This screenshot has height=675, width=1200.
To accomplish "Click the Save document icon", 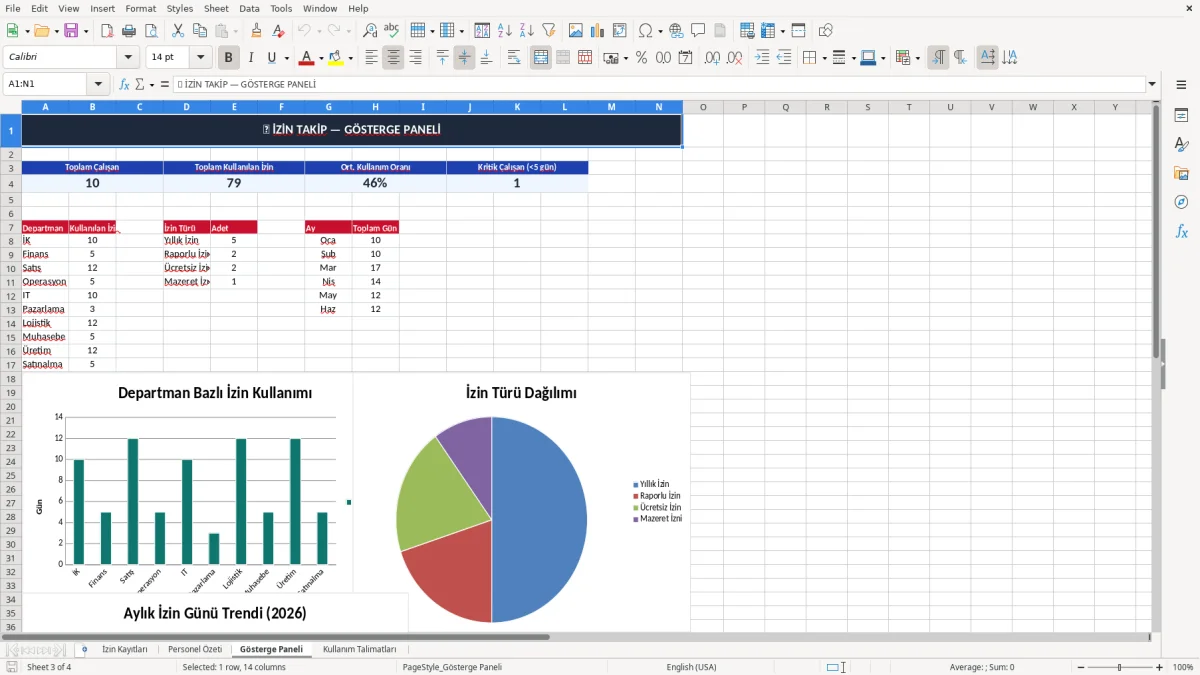I will coord(71,31).
